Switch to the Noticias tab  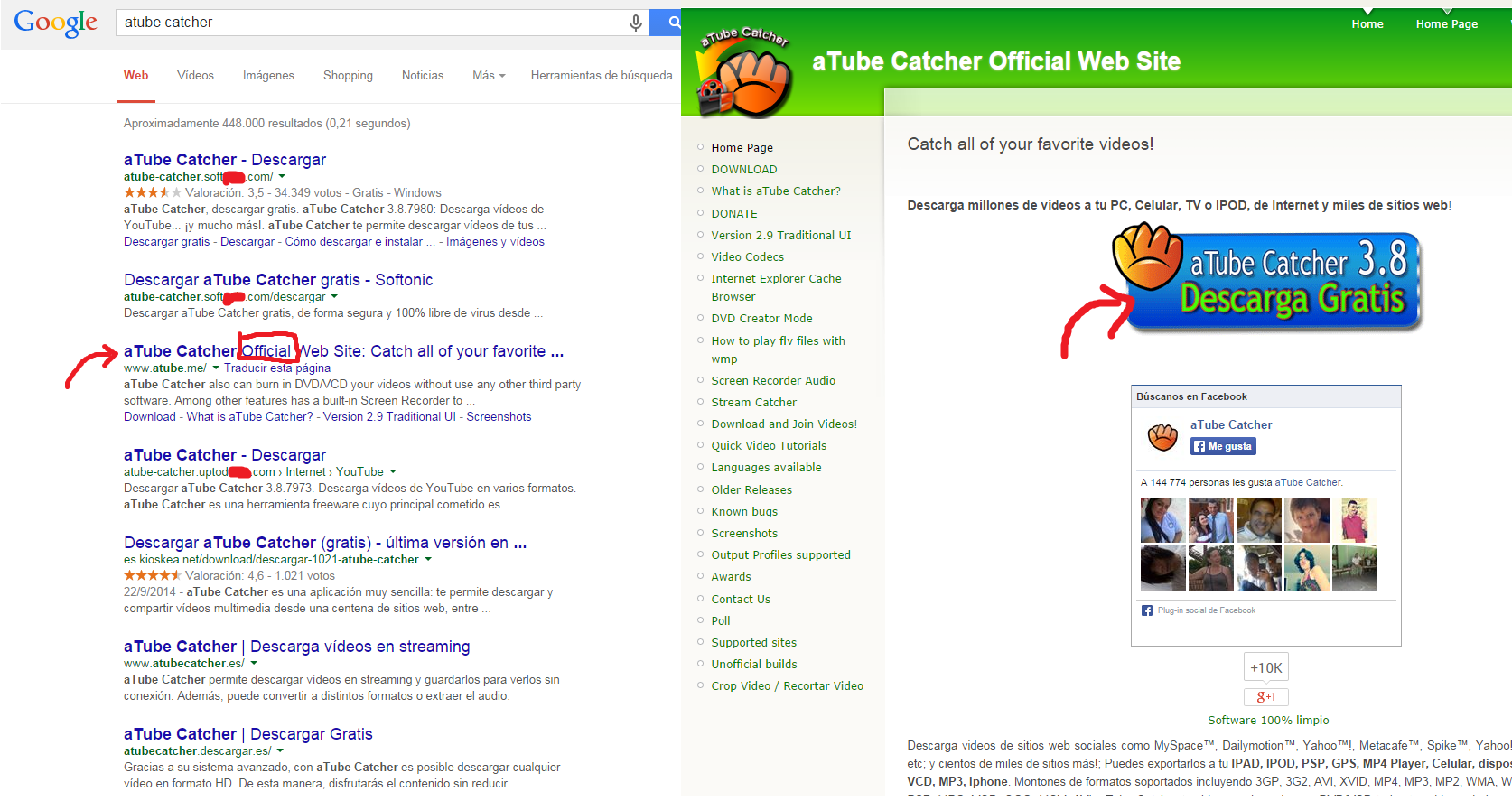coord(423,76)
